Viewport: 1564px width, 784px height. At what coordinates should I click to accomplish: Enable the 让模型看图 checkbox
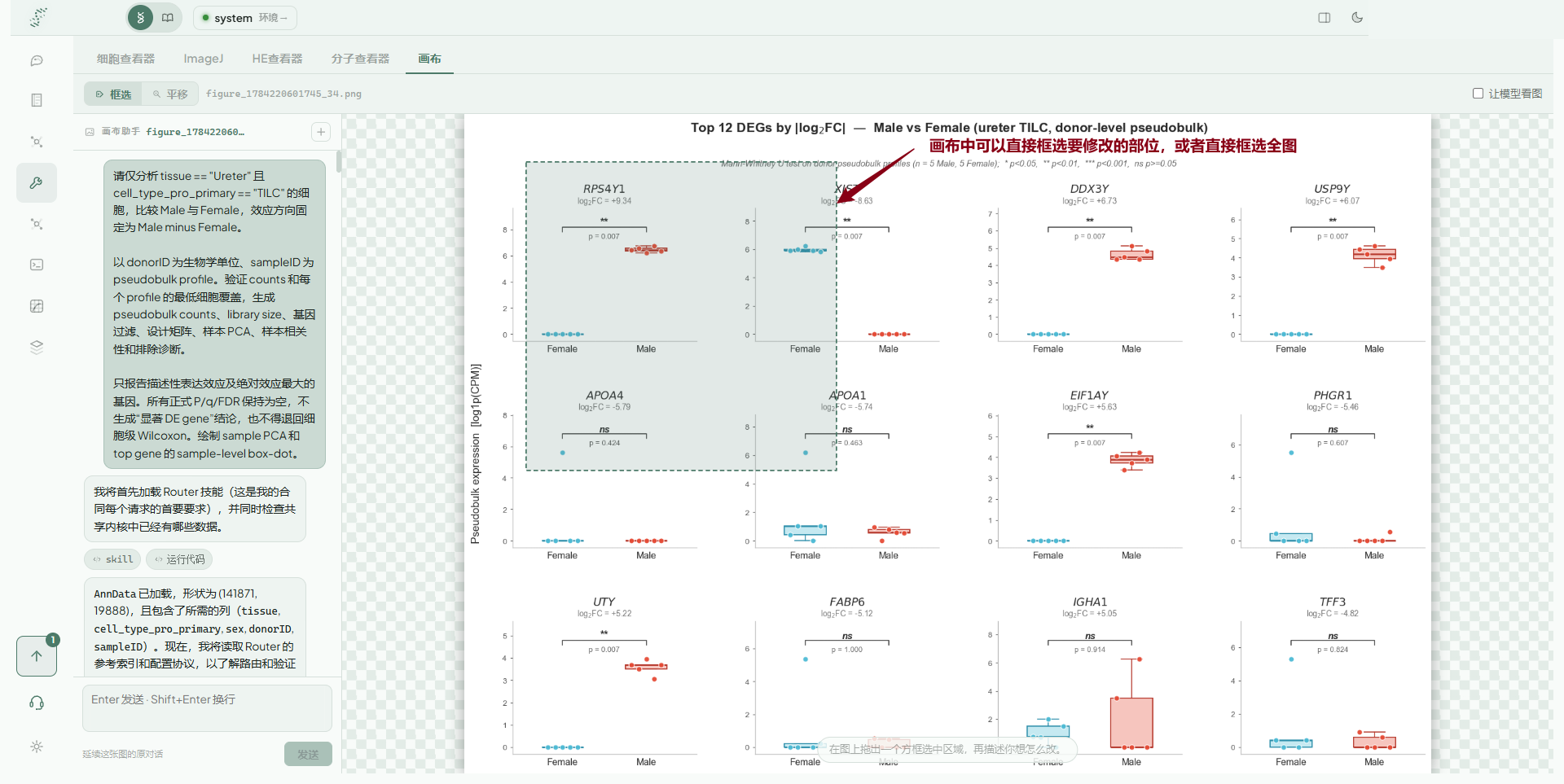(1478, 94)
